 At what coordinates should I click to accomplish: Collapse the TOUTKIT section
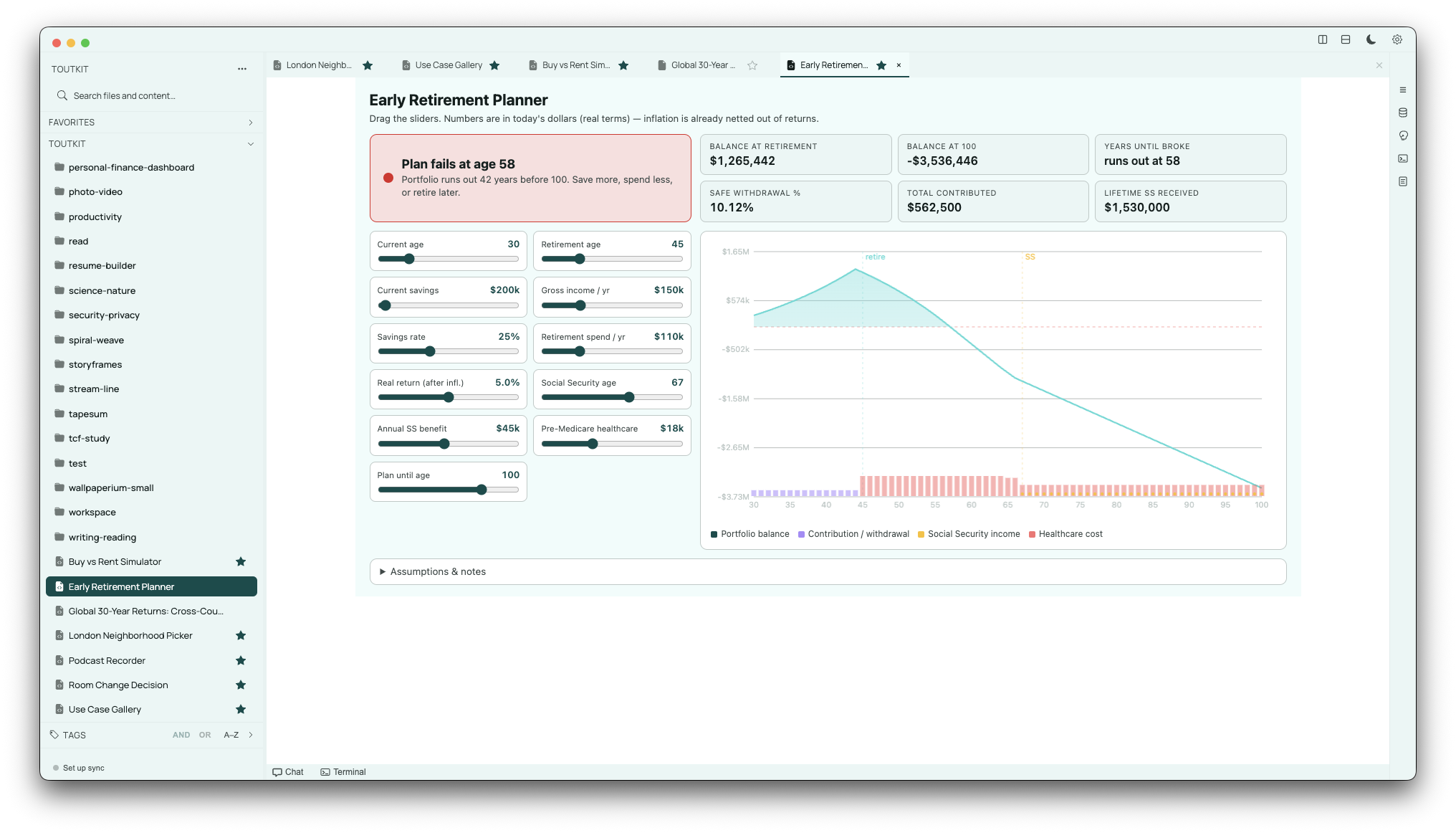coord(251,144)
